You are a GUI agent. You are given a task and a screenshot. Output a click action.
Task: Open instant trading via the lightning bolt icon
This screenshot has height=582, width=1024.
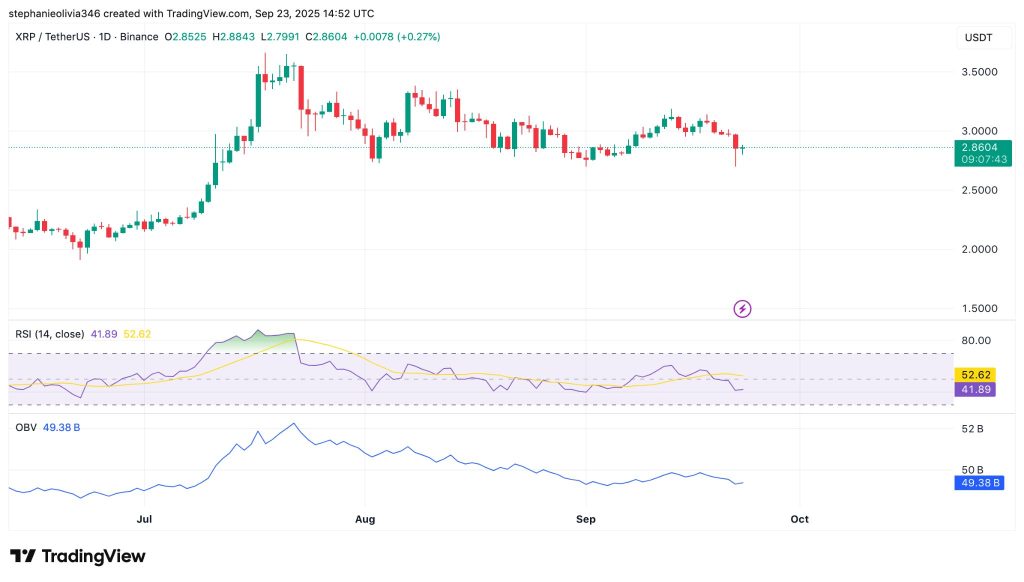[740, 309]
